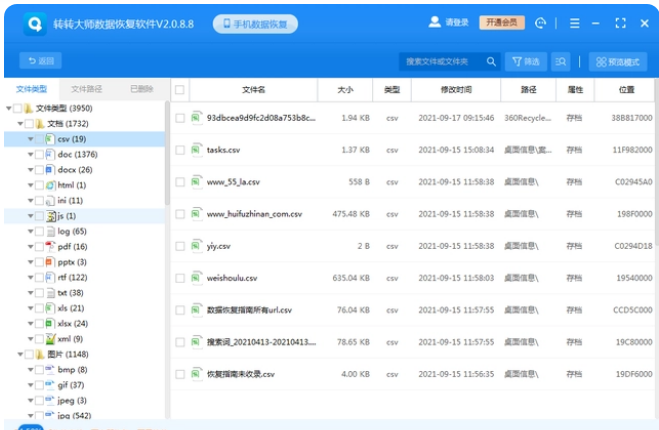
Task: Switch to the 已删除 tab
Action: click(141, 89)
